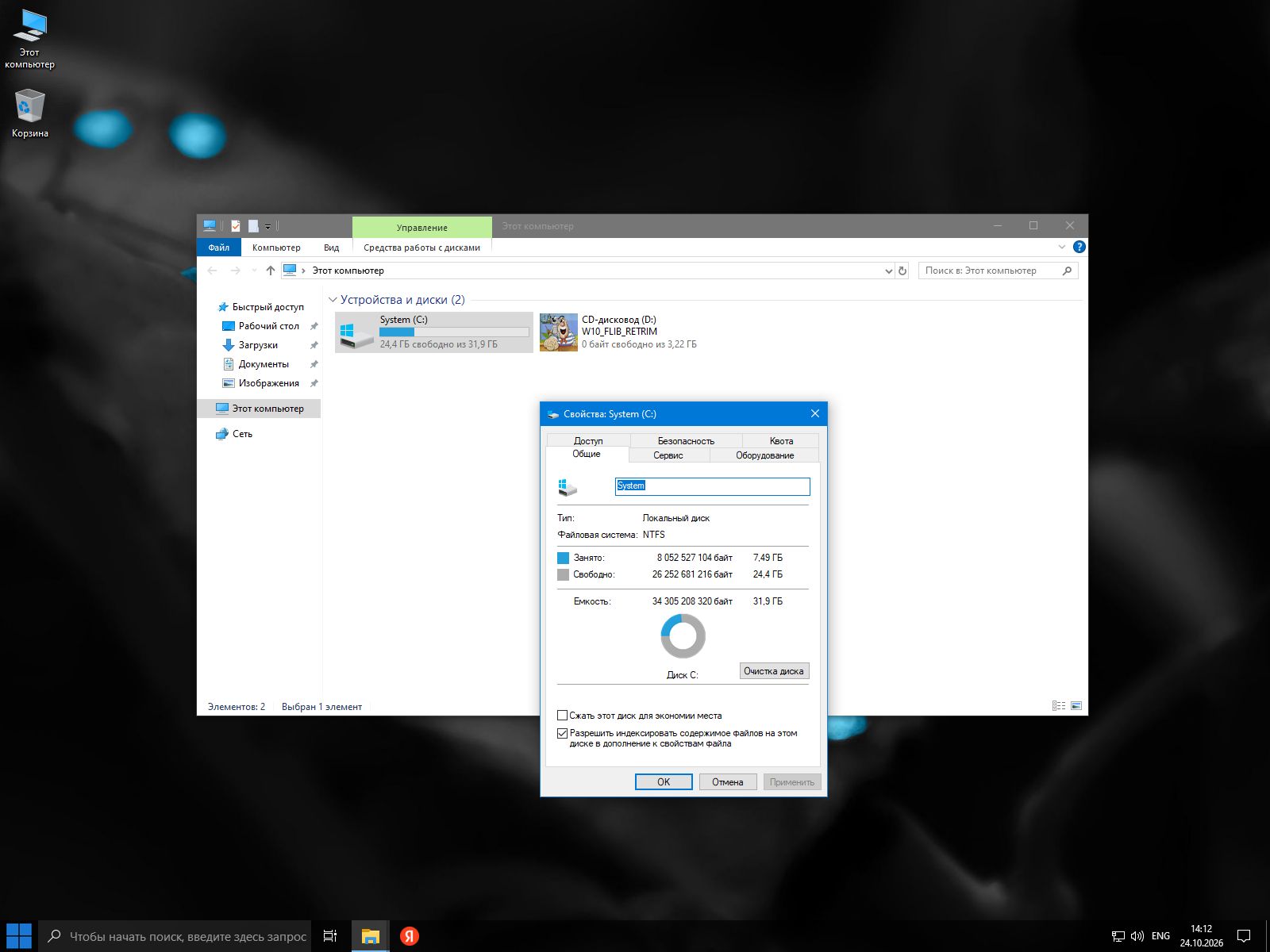The image size is (1270, 952).
Task: Click the Explorer help question mark icon
Action: pyautogui.click(x=1079, y=248)
